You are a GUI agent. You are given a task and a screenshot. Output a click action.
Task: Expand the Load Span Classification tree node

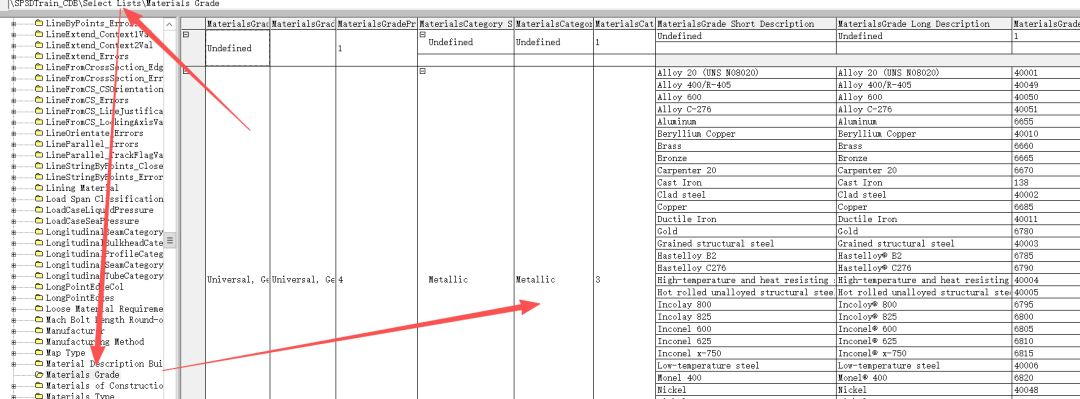(14, 199)
